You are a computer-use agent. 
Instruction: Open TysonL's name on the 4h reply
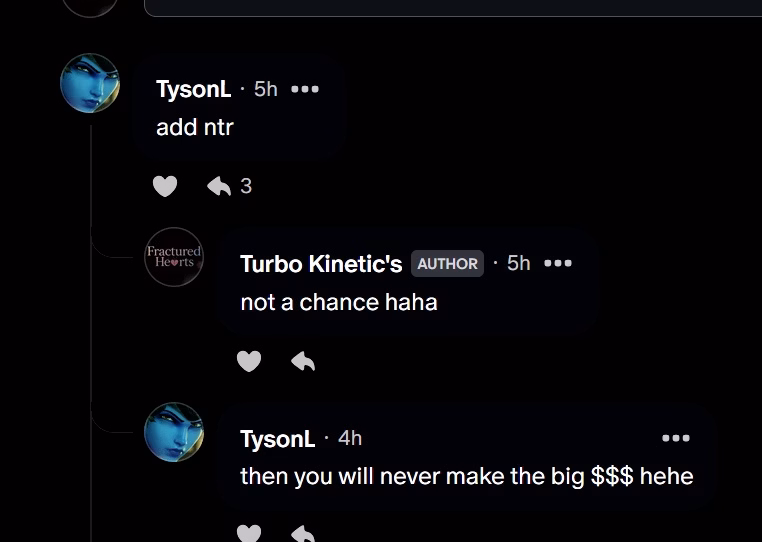point(277,439)
